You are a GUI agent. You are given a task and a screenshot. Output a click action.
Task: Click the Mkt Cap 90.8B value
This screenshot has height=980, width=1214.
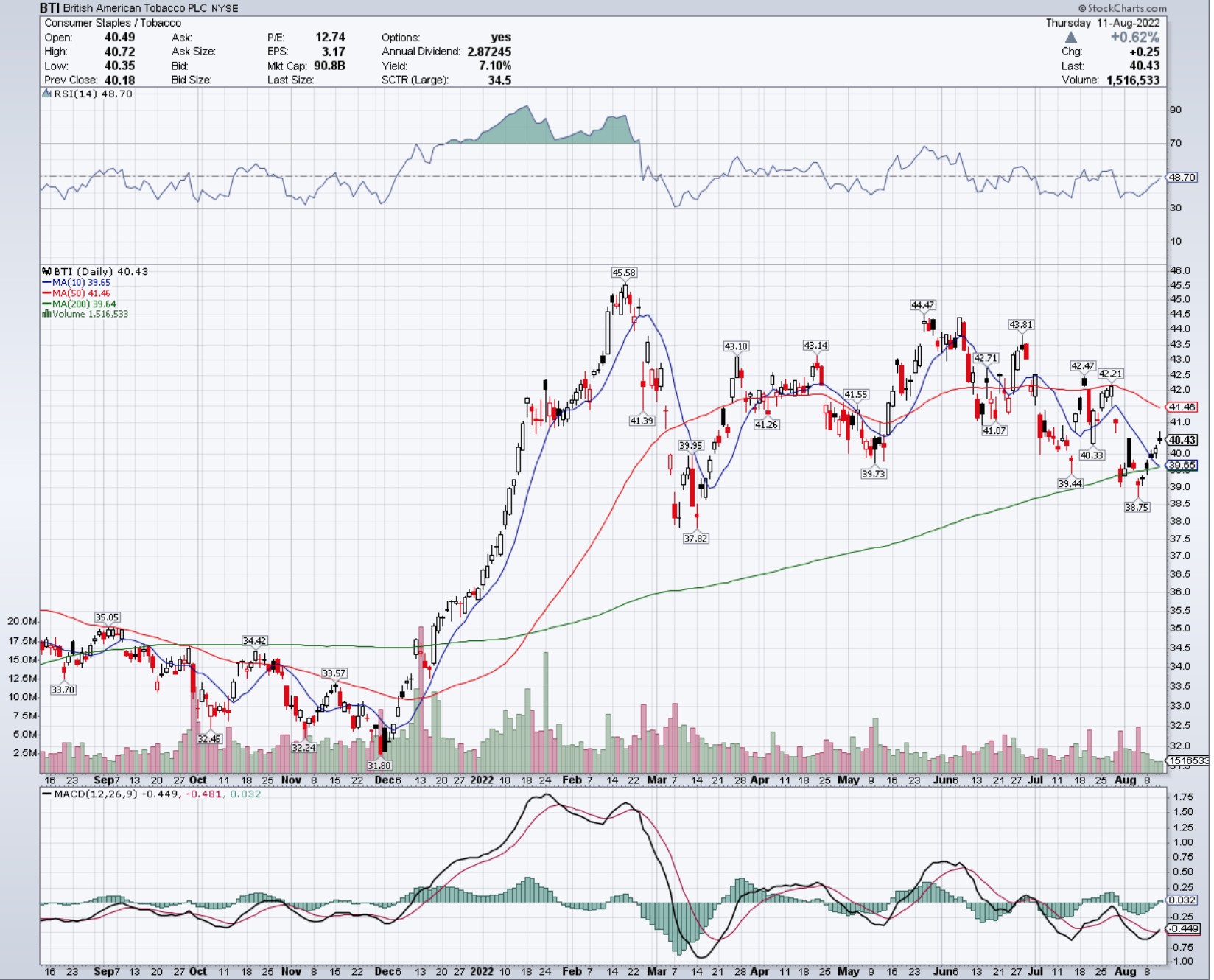(329, 66)
